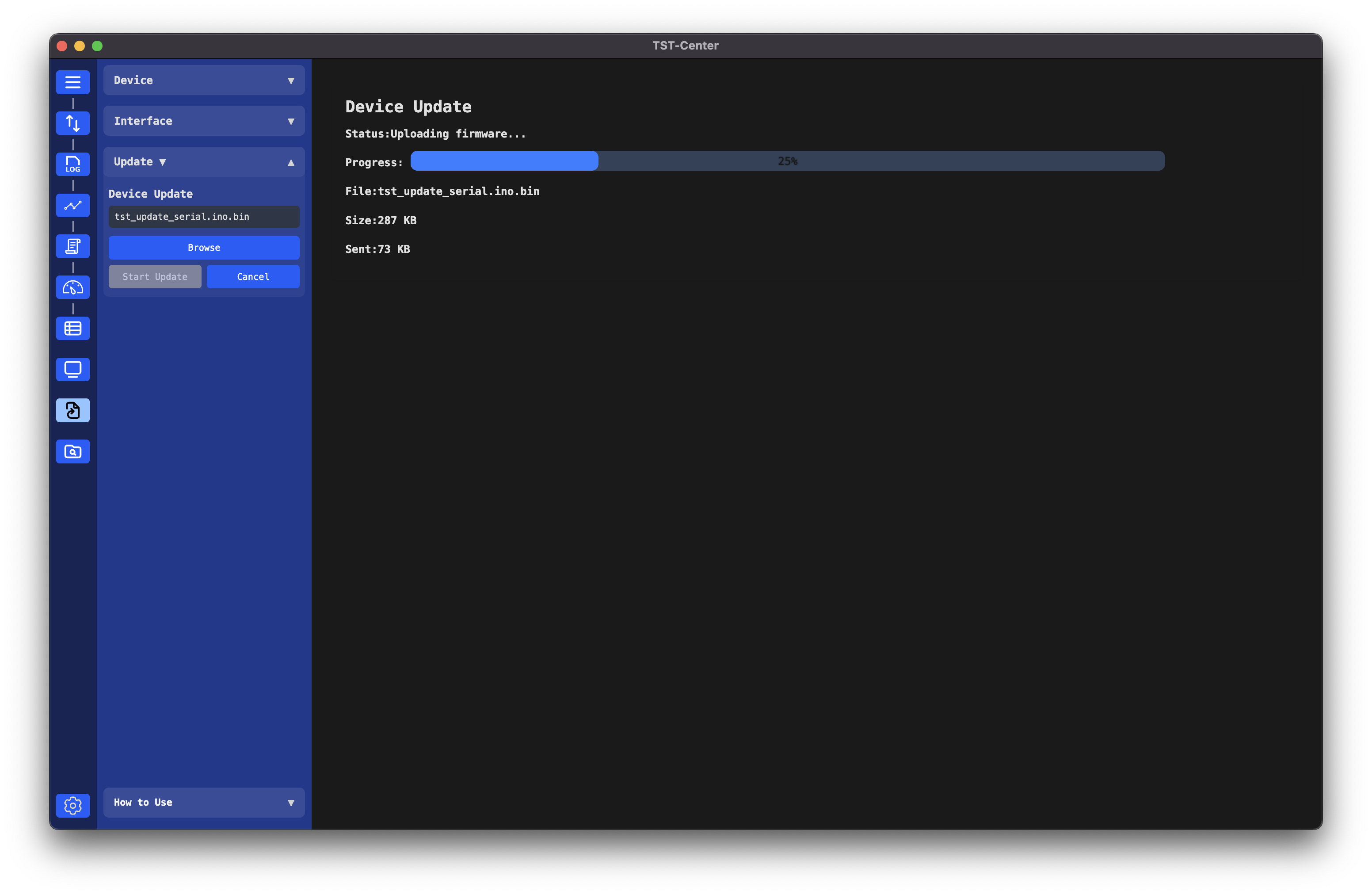The height and width of the screenshot is (895, 1372).
Task: Click the 'Size:287 KB' text
Action: click(x=381, y=220)
